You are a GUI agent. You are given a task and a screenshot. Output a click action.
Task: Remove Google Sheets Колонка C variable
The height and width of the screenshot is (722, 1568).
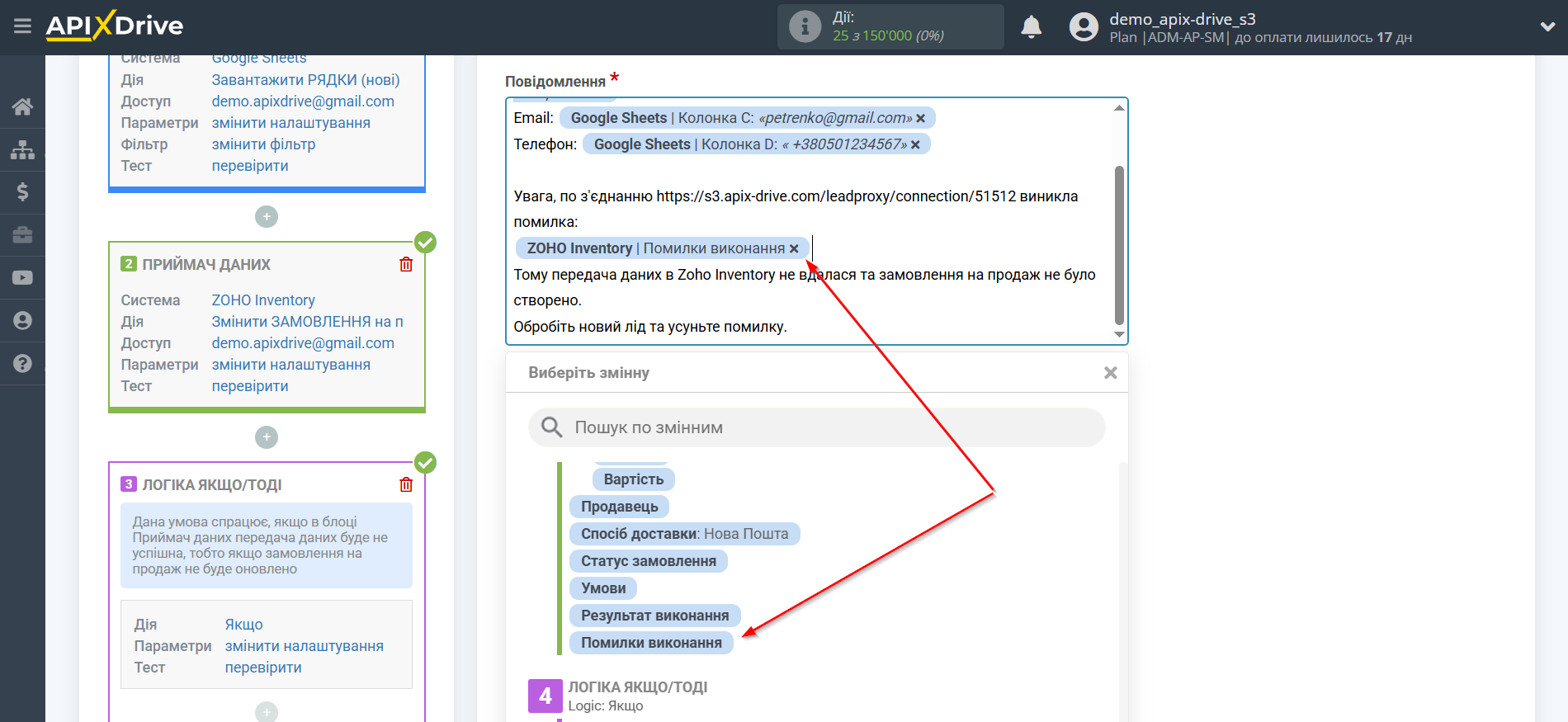[921, 118]
